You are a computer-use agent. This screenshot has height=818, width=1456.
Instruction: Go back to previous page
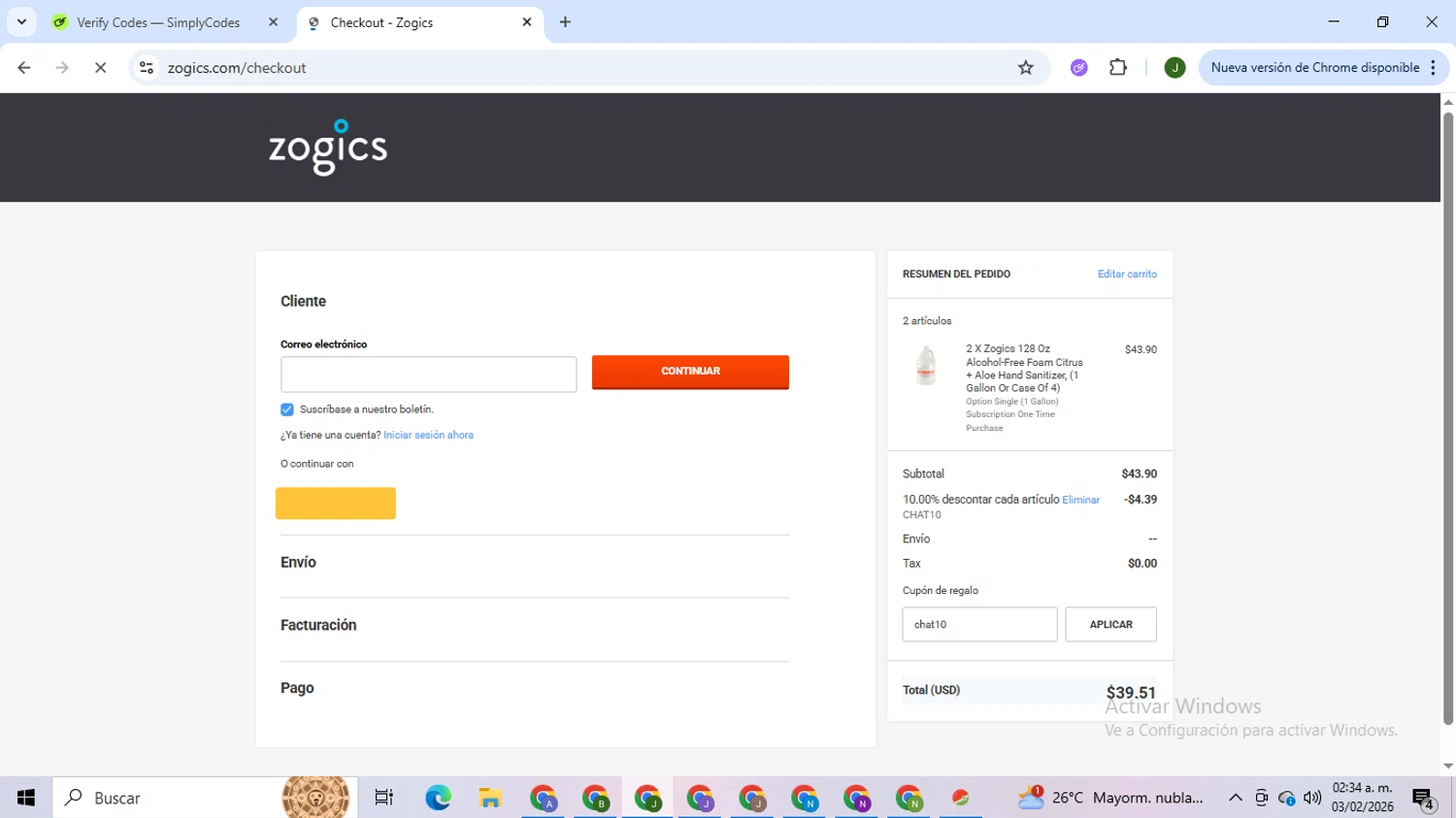[x=24, y=68]
